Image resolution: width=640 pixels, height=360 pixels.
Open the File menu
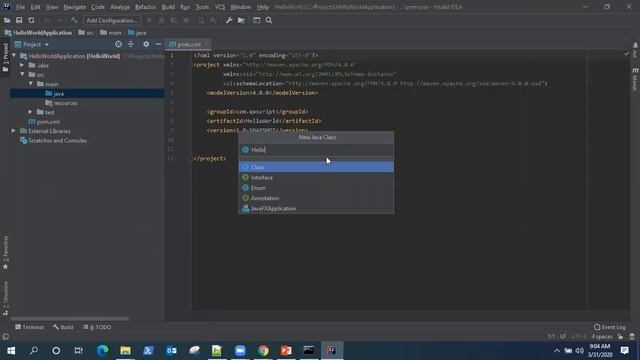20,7
